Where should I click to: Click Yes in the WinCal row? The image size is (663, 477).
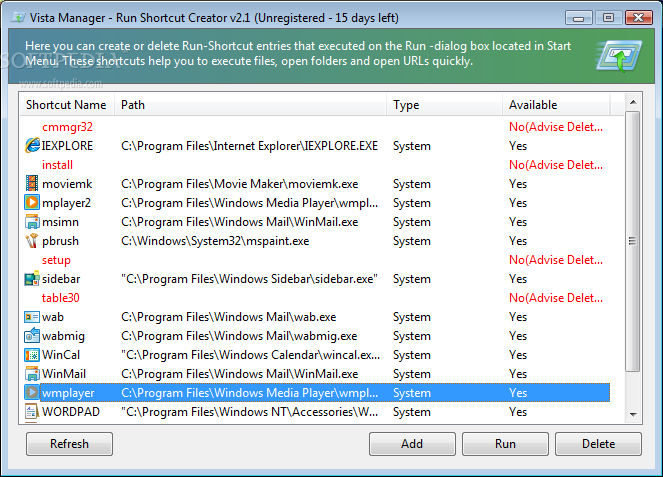pos(518,355)
